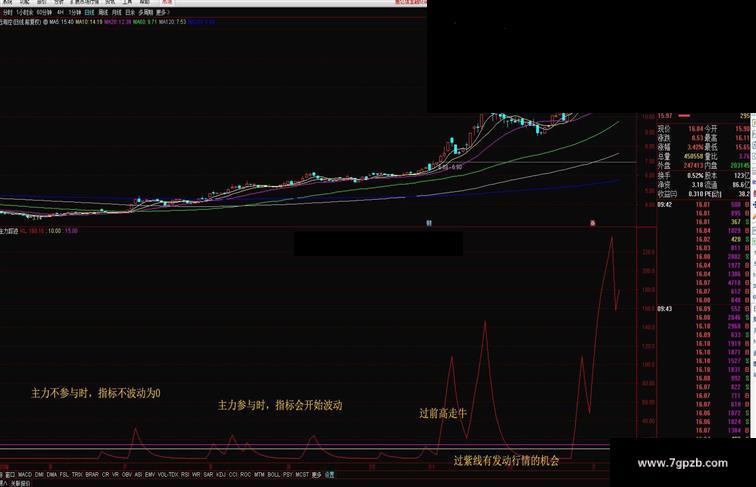The image size is (756, 487).
Task: Click the 今开 opening price label
Action: pos(711,129)
